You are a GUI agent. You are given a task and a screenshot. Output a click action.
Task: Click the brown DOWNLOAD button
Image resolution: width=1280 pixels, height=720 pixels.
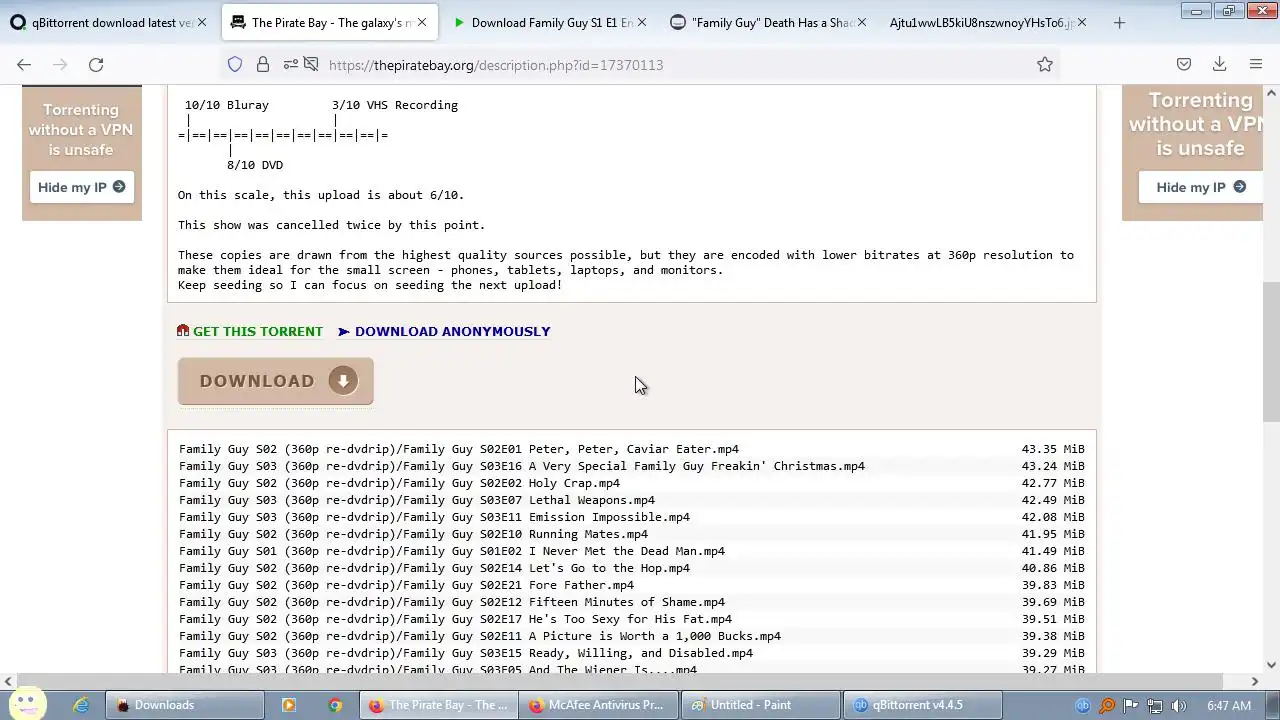click(x=276, y=381)
